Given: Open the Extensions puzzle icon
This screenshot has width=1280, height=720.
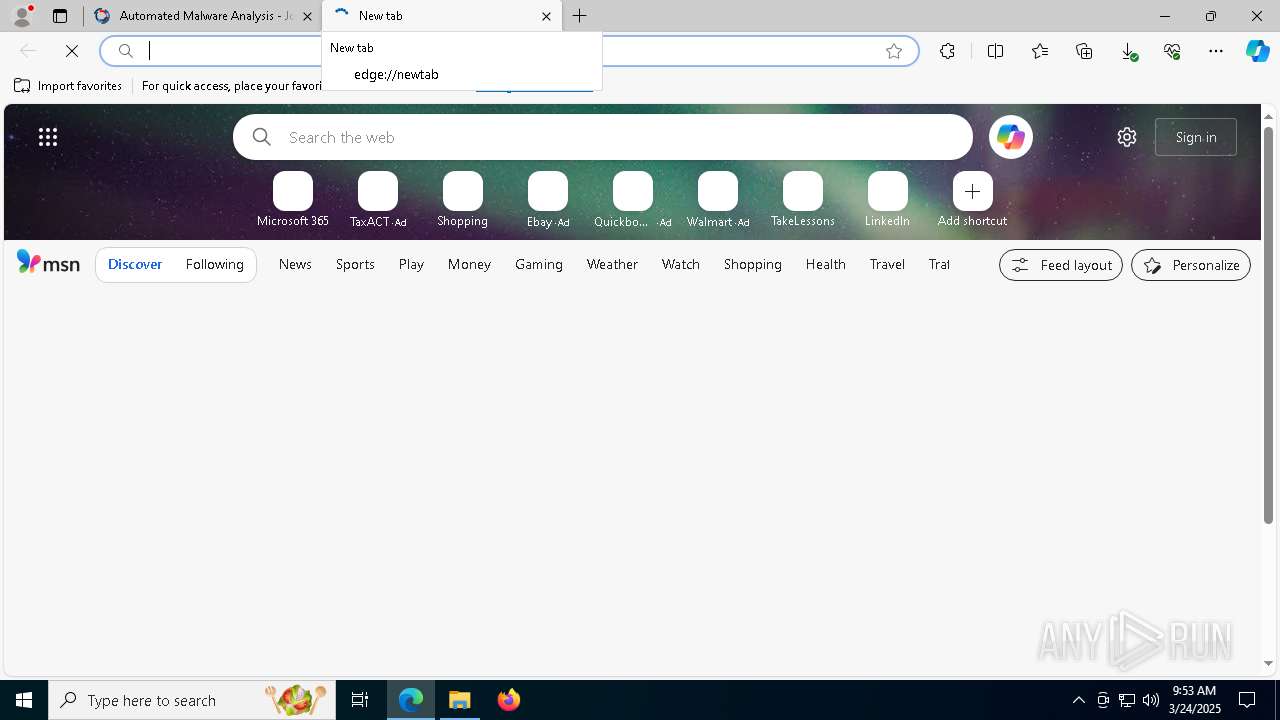Looking at the screenshot, I should click(947, 51).
